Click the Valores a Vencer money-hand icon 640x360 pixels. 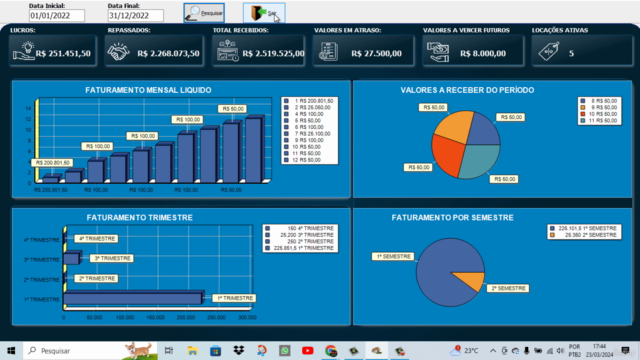pos(438,52)
